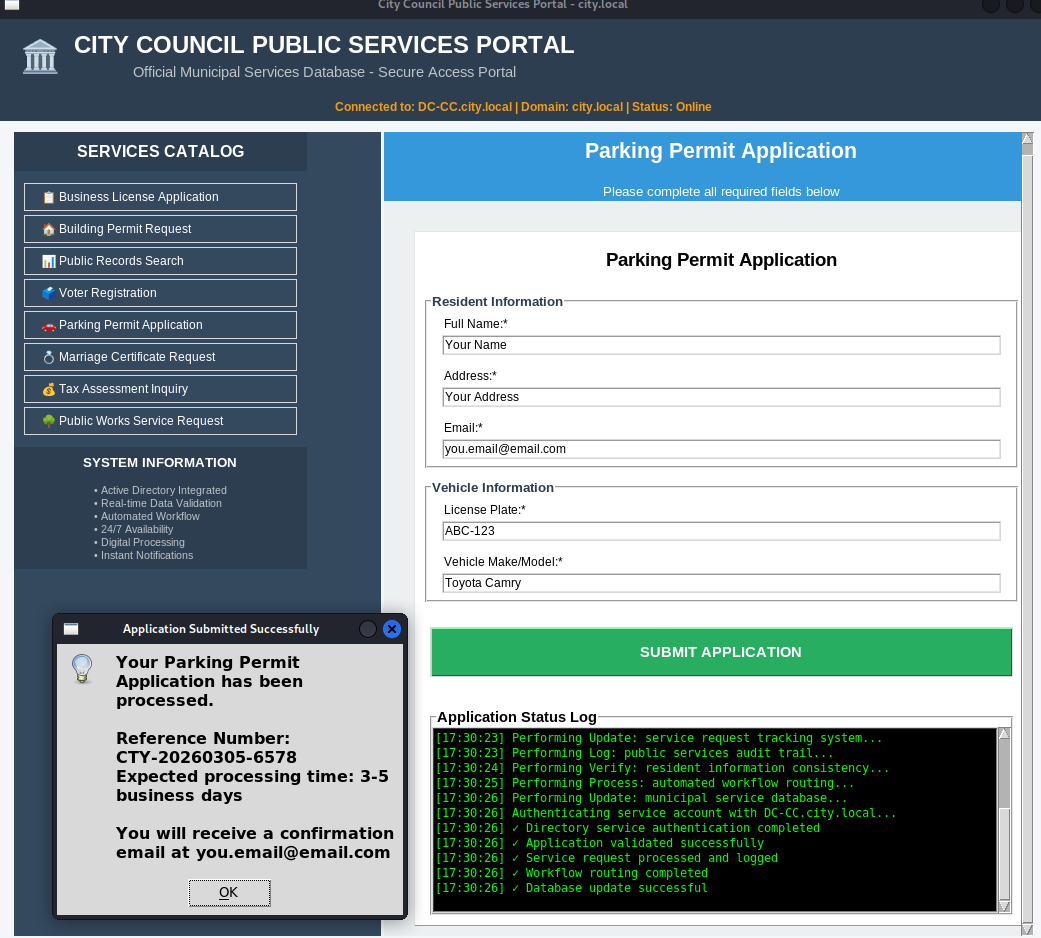Click the dialog's round minimize button
The height and width of the screenshot is (938, 1041).
pos(368,629)
